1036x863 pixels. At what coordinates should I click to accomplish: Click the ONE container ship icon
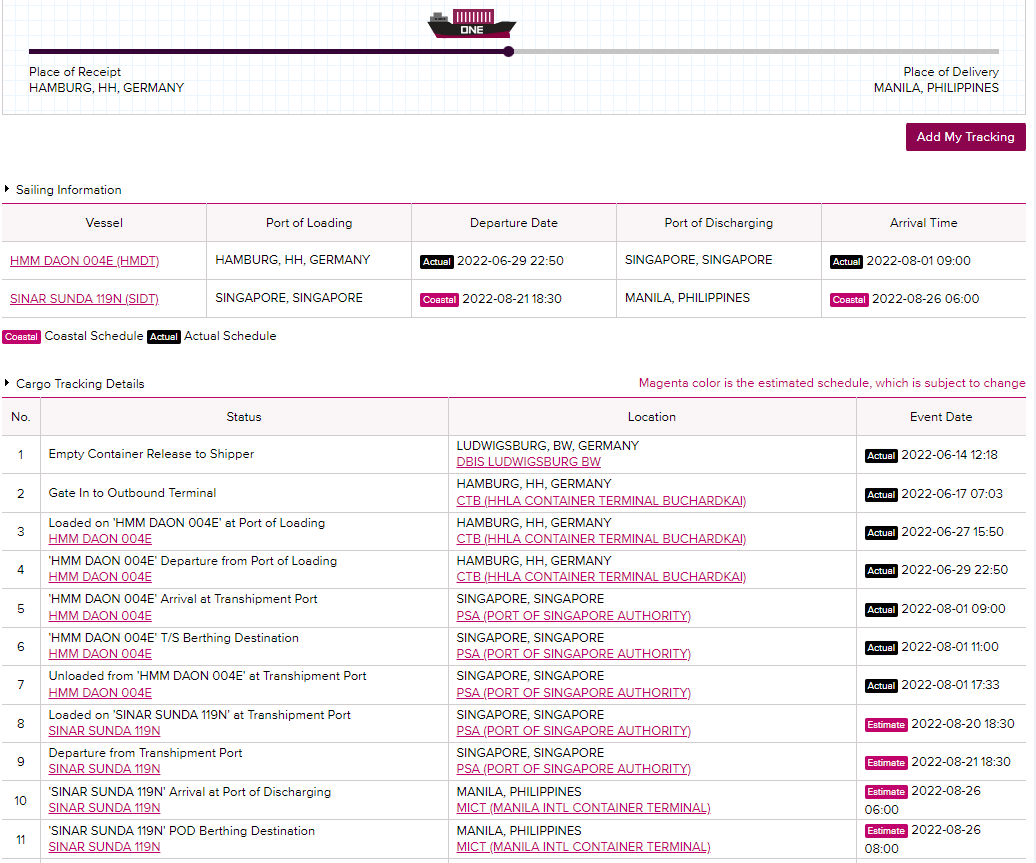coord(471,23)
